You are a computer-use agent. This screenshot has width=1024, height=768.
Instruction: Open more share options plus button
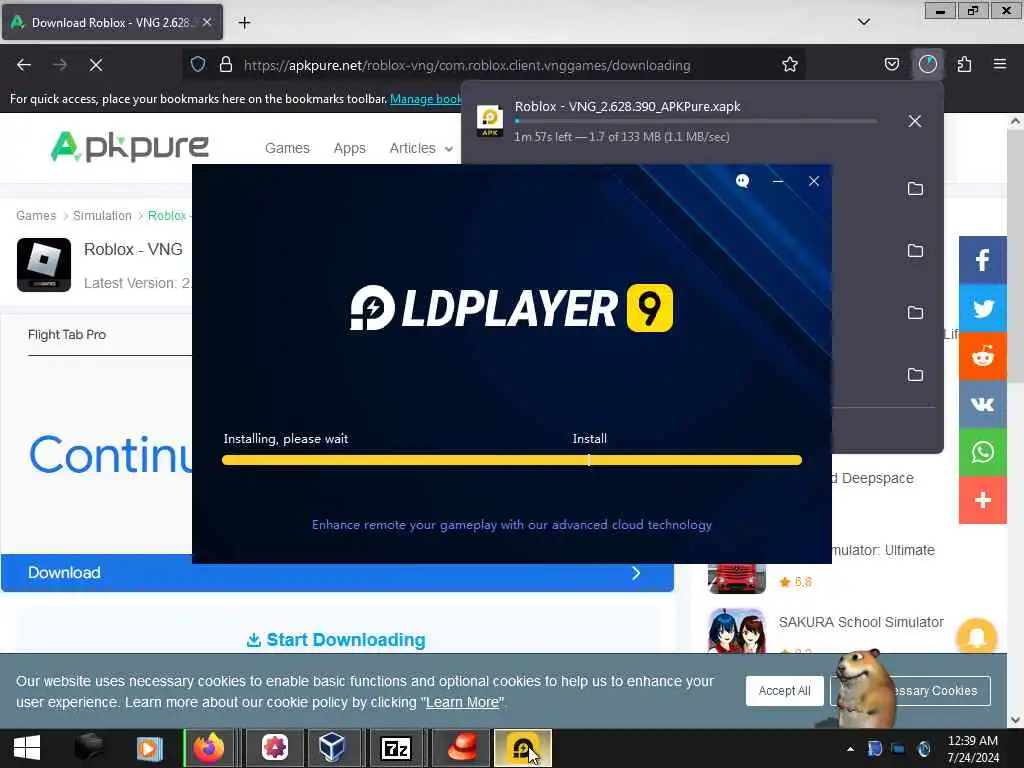coord(982,500)
